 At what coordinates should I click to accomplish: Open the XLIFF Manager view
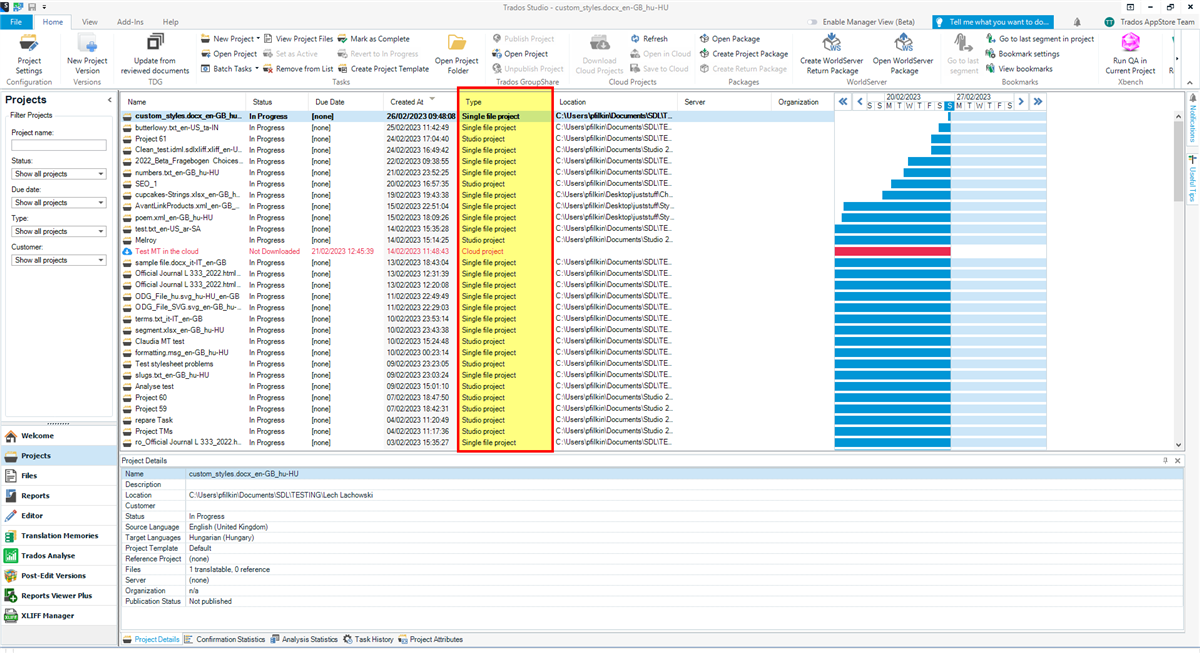pyautogui.click(x=58, y=616)
